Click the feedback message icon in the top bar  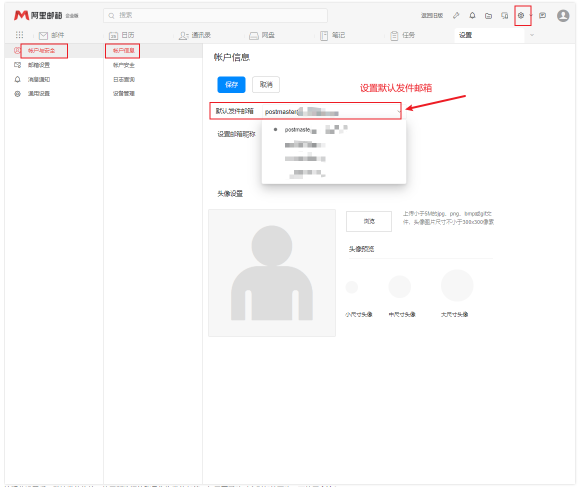(542, 16)
